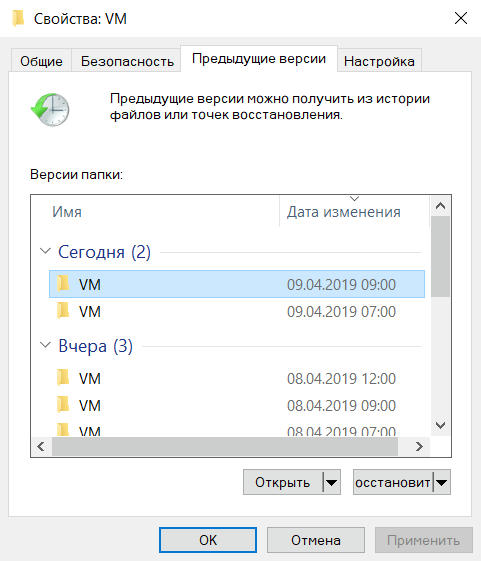This screenshot has height=561, width=481.
Task: Click folder icon of VM 08.04.2019 12:00
Action: click(x=63, y=377)
